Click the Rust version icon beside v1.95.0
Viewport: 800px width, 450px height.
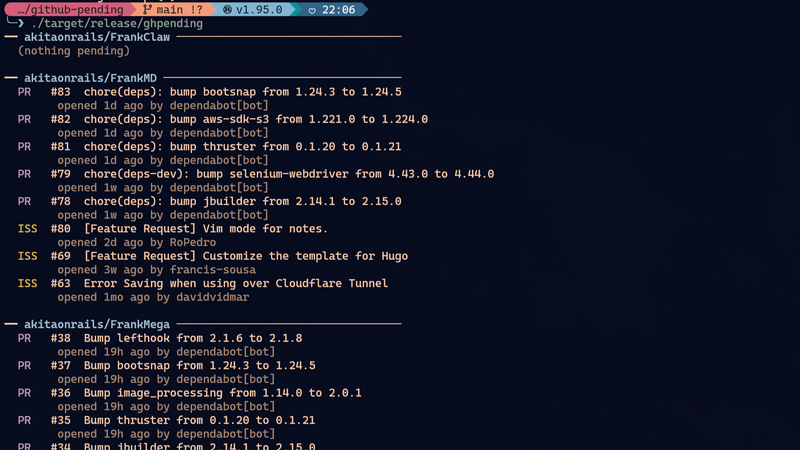(227, 10)
